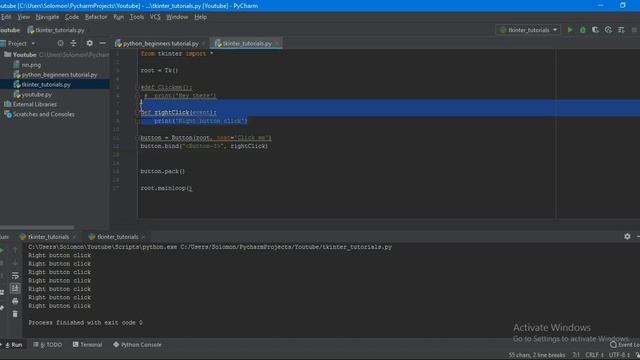640x360 pixels.
Task: Open the Python Console tool window
Action: (137, 345)
